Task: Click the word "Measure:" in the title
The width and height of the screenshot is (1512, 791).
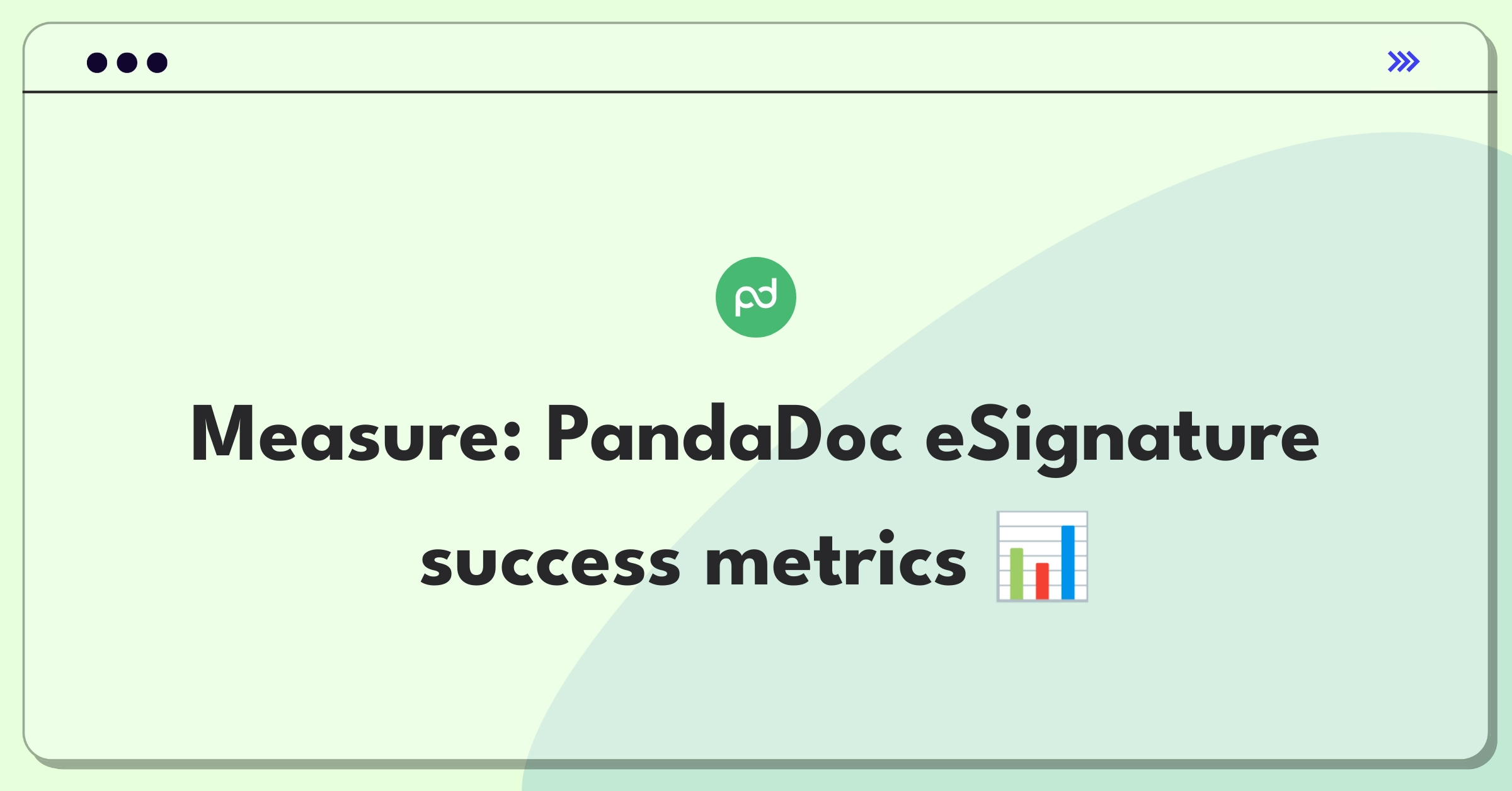Action: [x=357, y=435]
